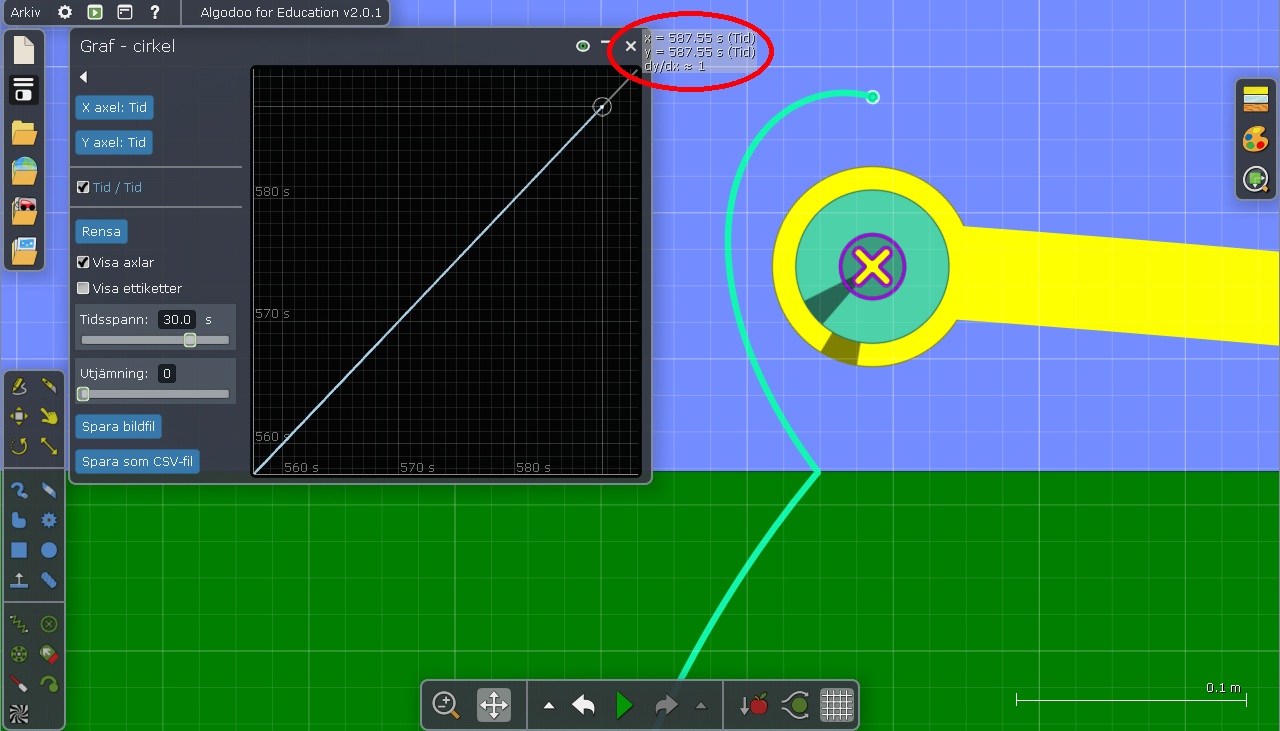Pick the Circle drawing tool
Image resolution: width=1280 pixels, height=731 pixels.
49,550
